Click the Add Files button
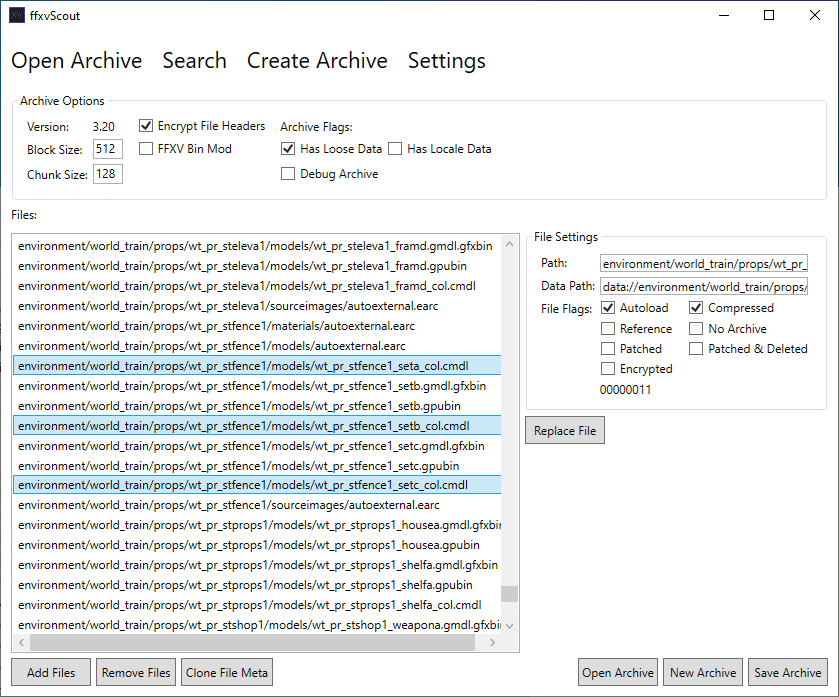Viewport: 839px width, 697px height. click(51, 673)
